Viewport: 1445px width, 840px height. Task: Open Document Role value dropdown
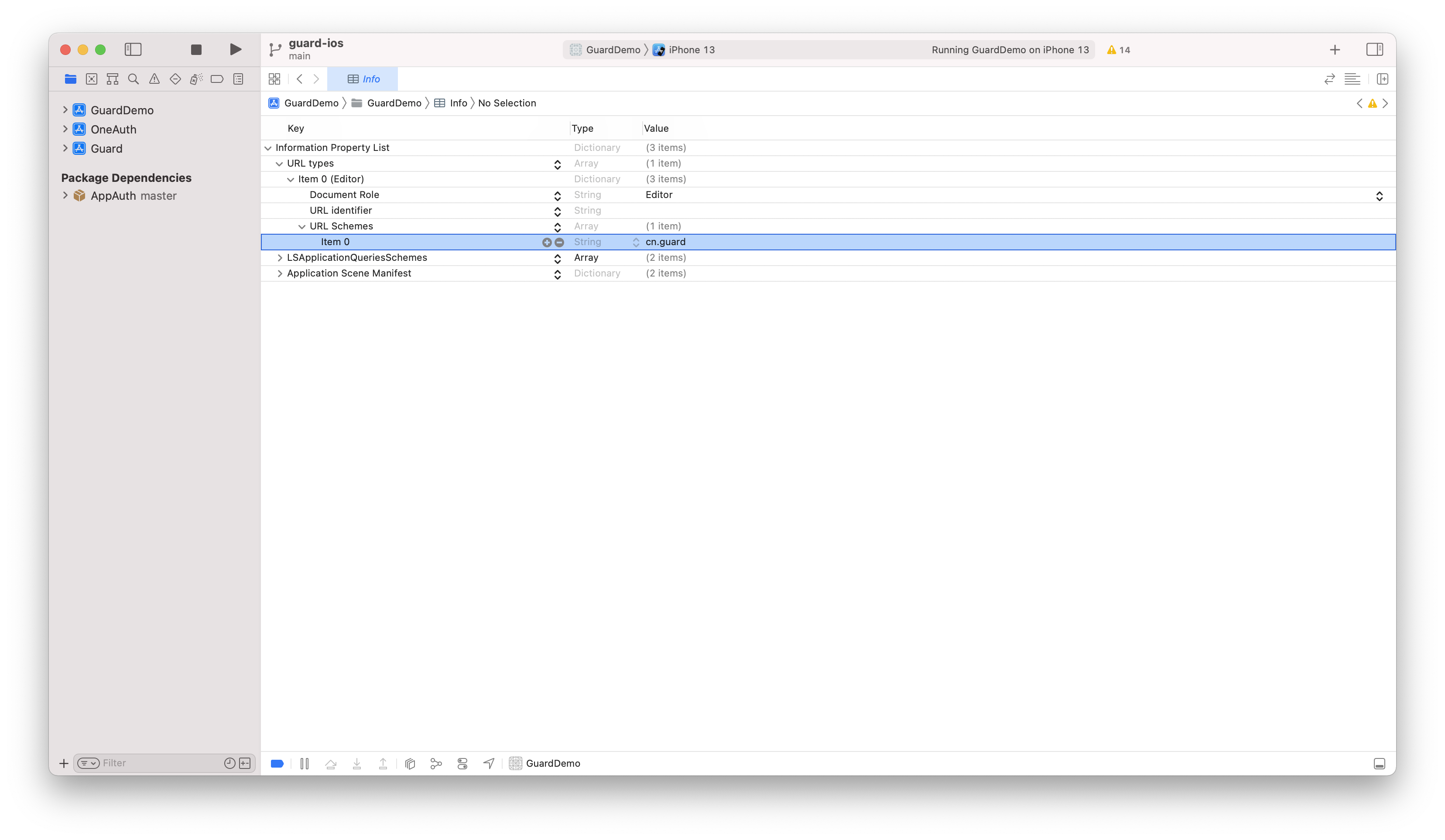1379,195
